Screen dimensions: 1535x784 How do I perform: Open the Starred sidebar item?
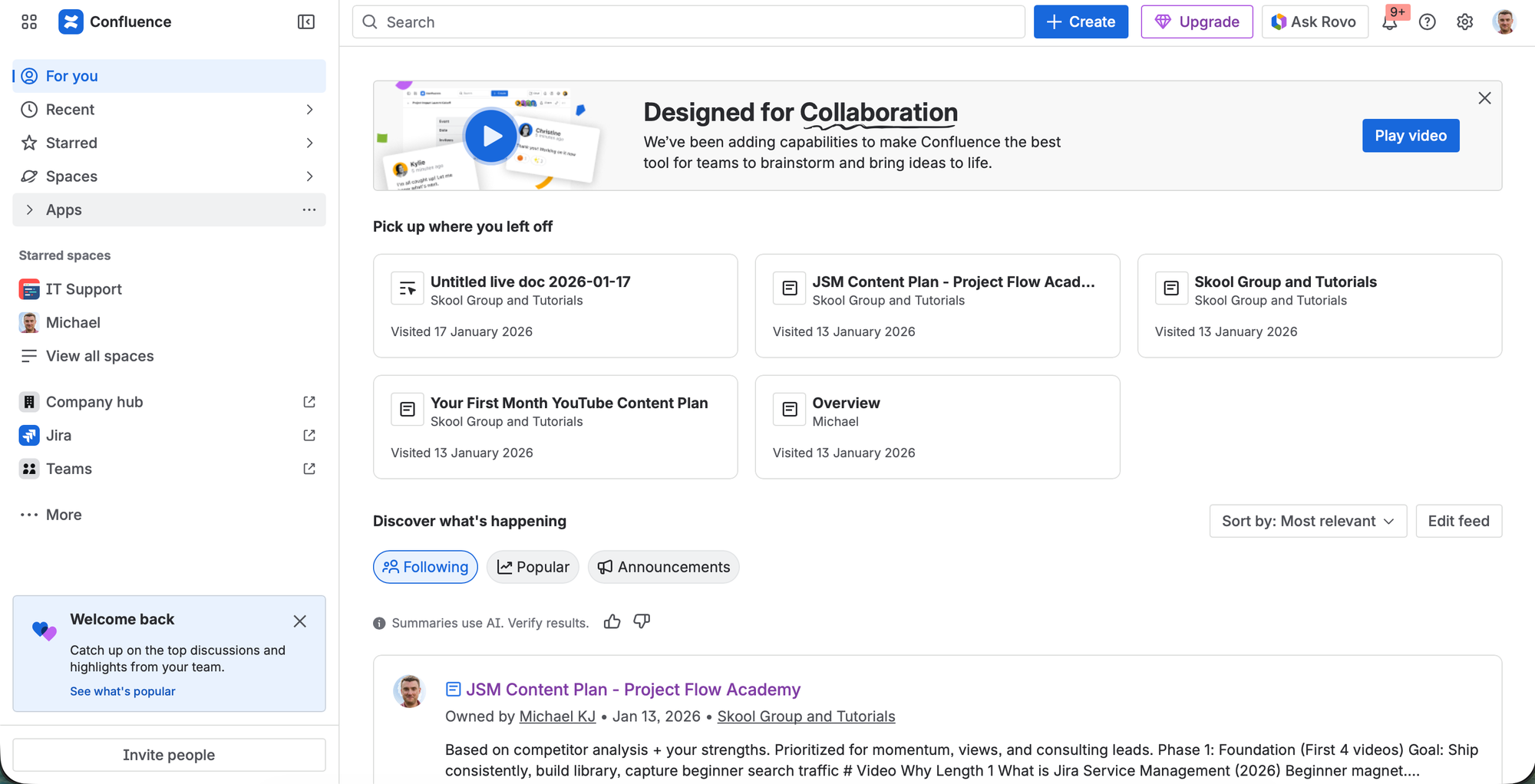coord(71,143)
